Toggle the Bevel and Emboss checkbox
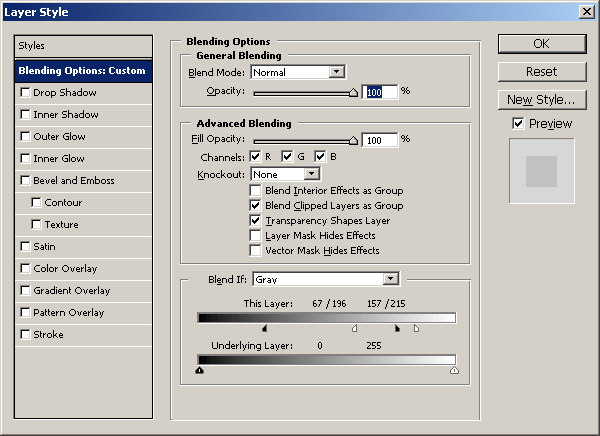Image resolution: width=600 pixels, height=436 pixels. click(25, 181)
